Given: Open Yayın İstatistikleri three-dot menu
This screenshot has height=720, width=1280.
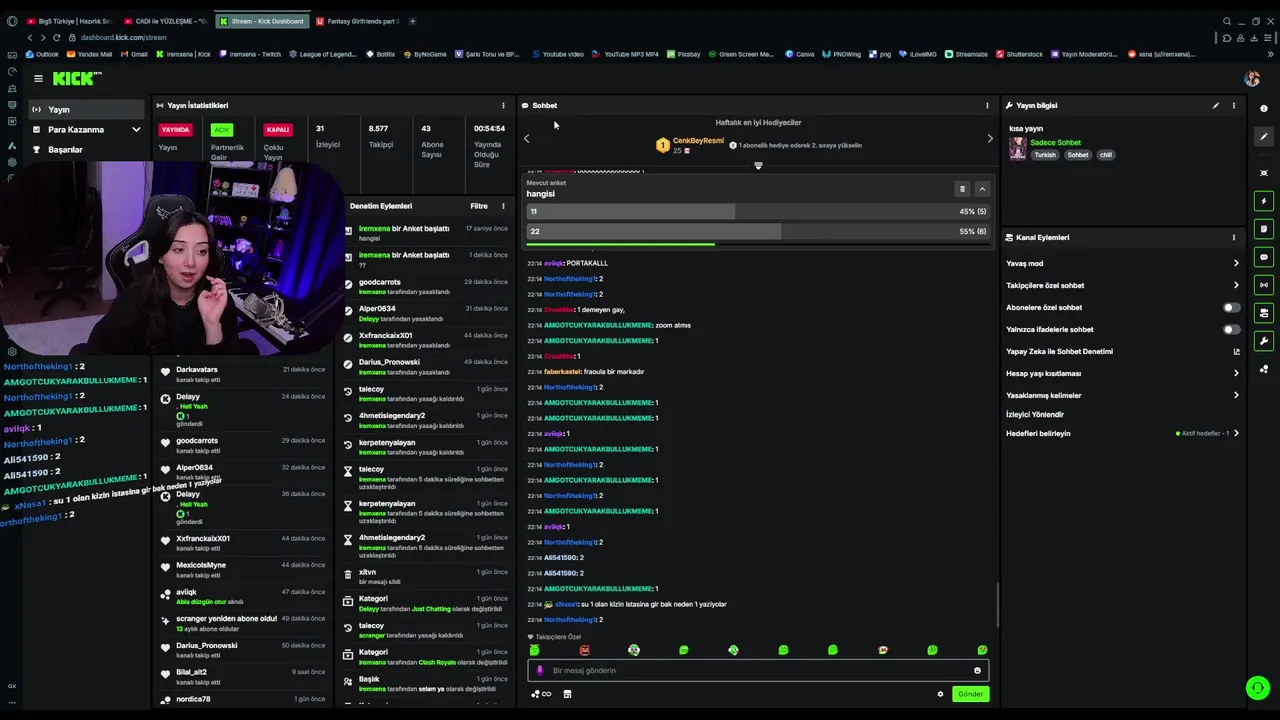Looking at the screenshot, I should tap(503, 105).
